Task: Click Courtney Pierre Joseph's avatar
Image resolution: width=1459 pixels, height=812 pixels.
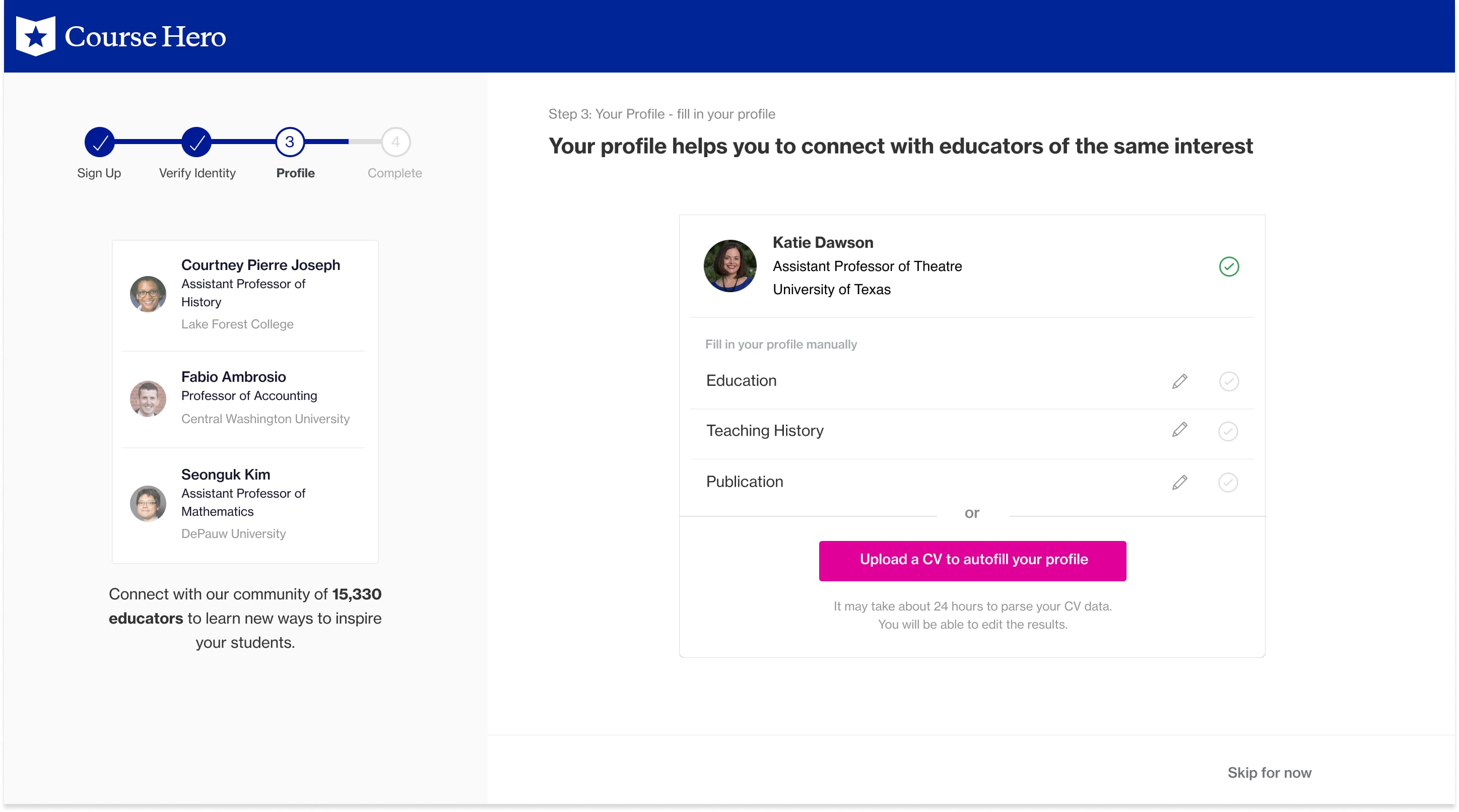Action: tap(148, 294)
